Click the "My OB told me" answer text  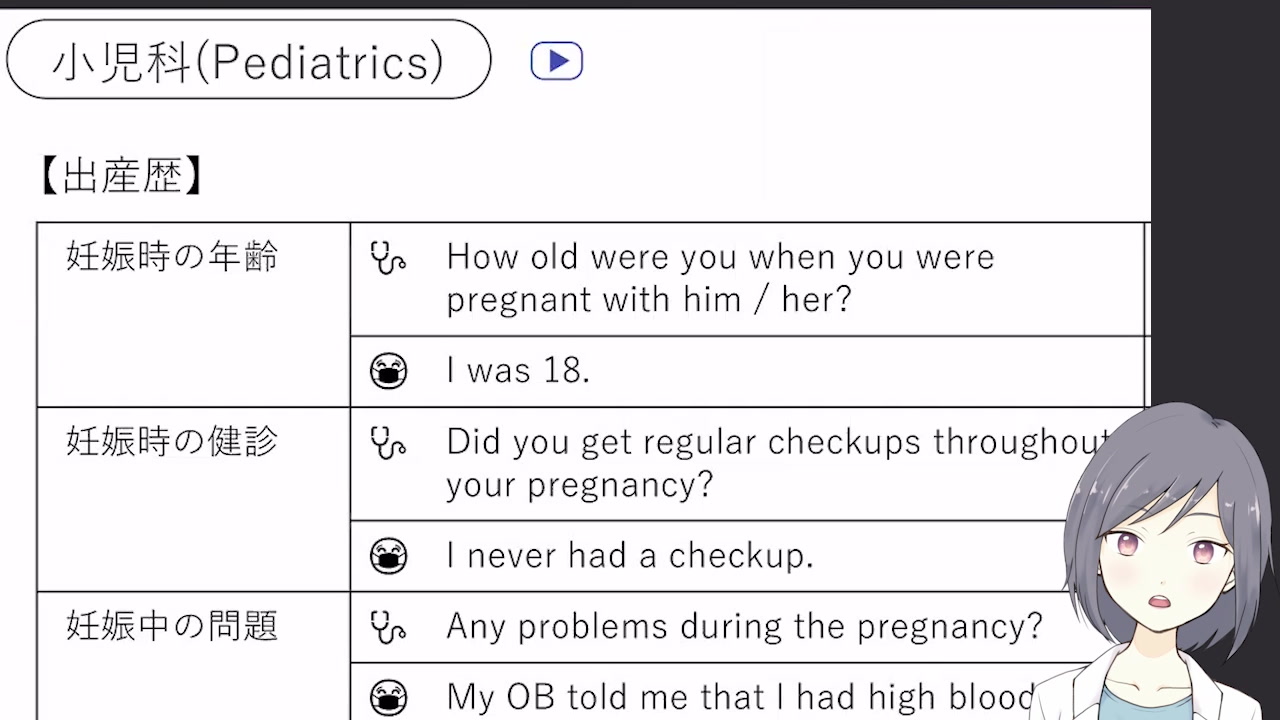pyautogui.click(x=738, y=696)
